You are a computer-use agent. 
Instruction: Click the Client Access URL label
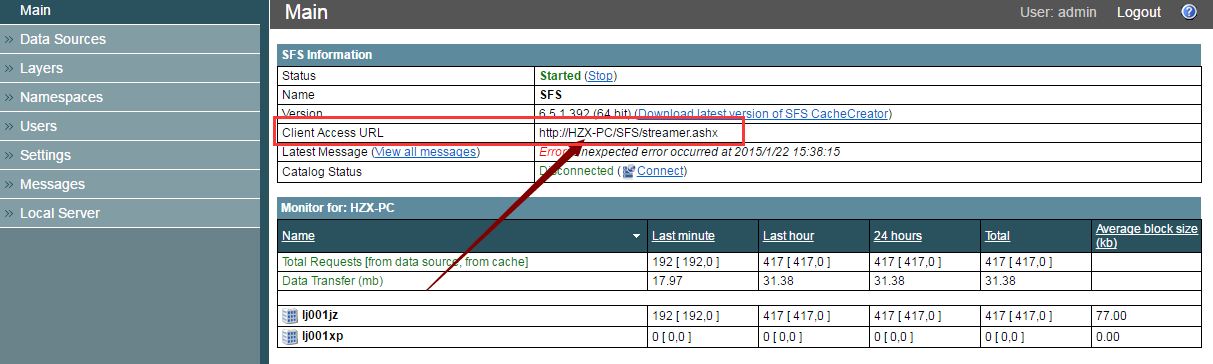332,133
